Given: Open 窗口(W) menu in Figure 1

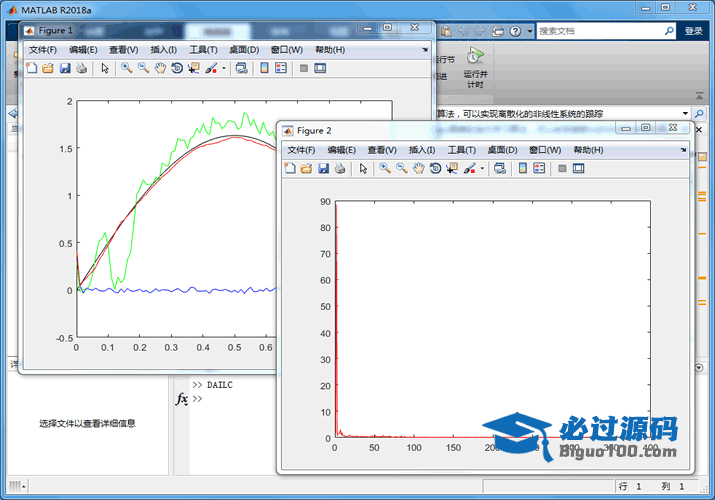Looking at the screenshot, I should [287, 50].
